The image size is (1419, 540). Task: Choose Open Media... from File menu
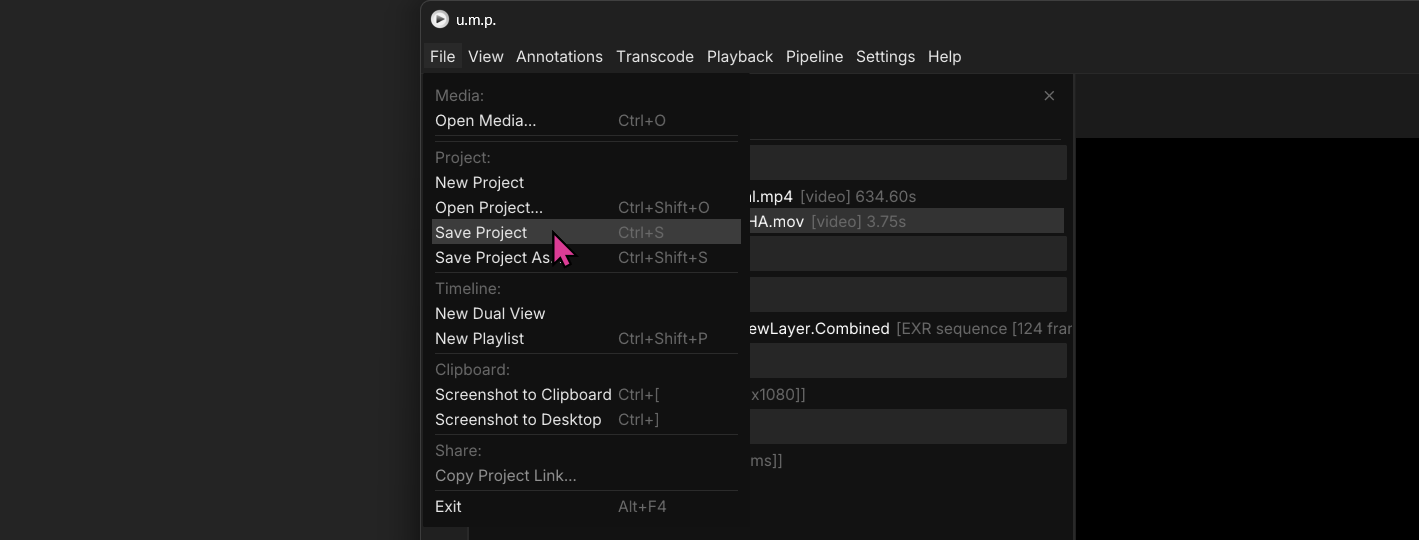(485, 121)
